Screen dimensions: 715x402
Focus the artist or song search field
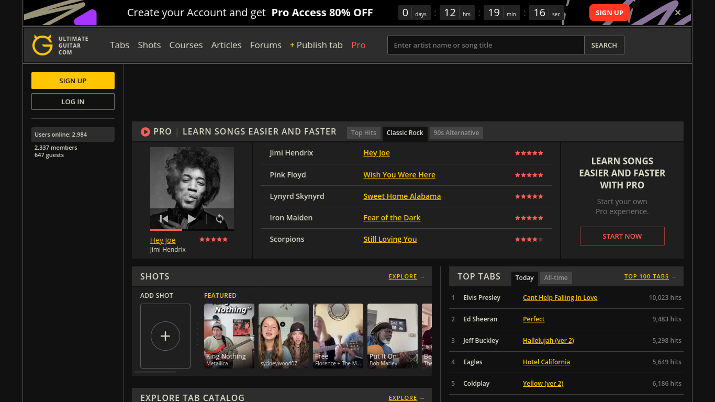pos(486,45)
